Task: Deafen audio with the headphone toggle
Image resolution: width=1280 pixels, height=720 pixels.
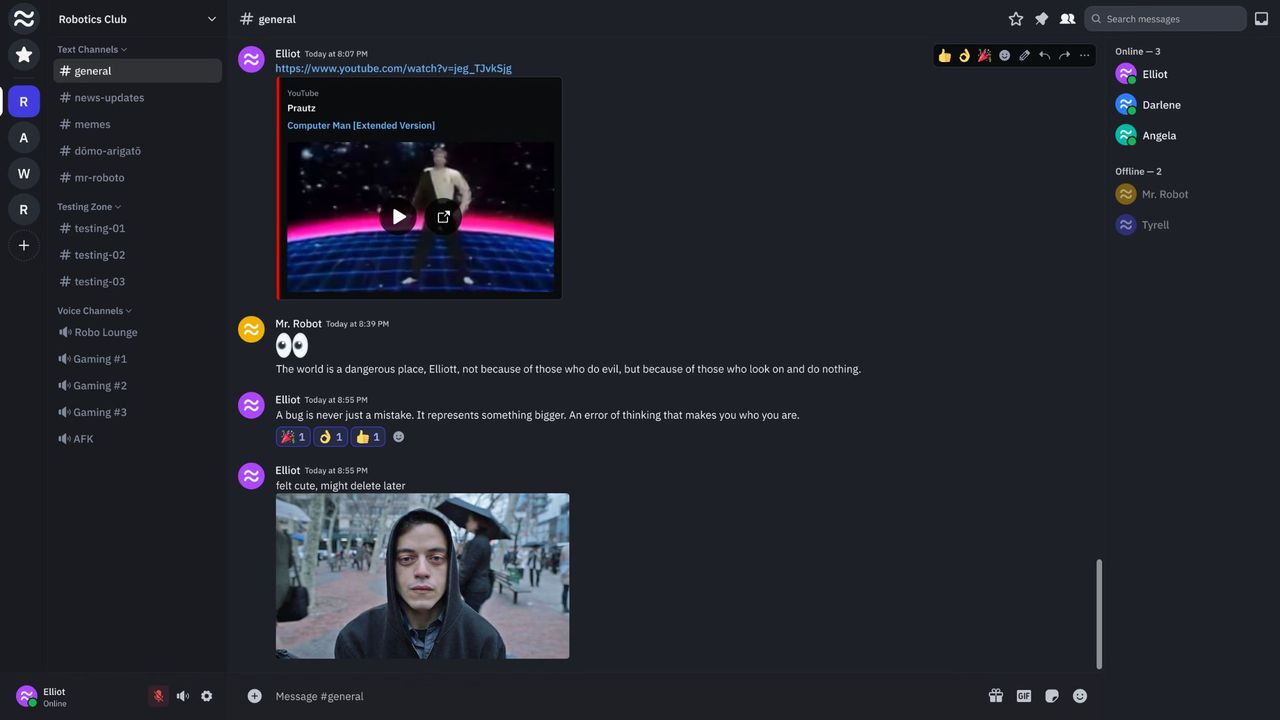Action: point(182,695)
